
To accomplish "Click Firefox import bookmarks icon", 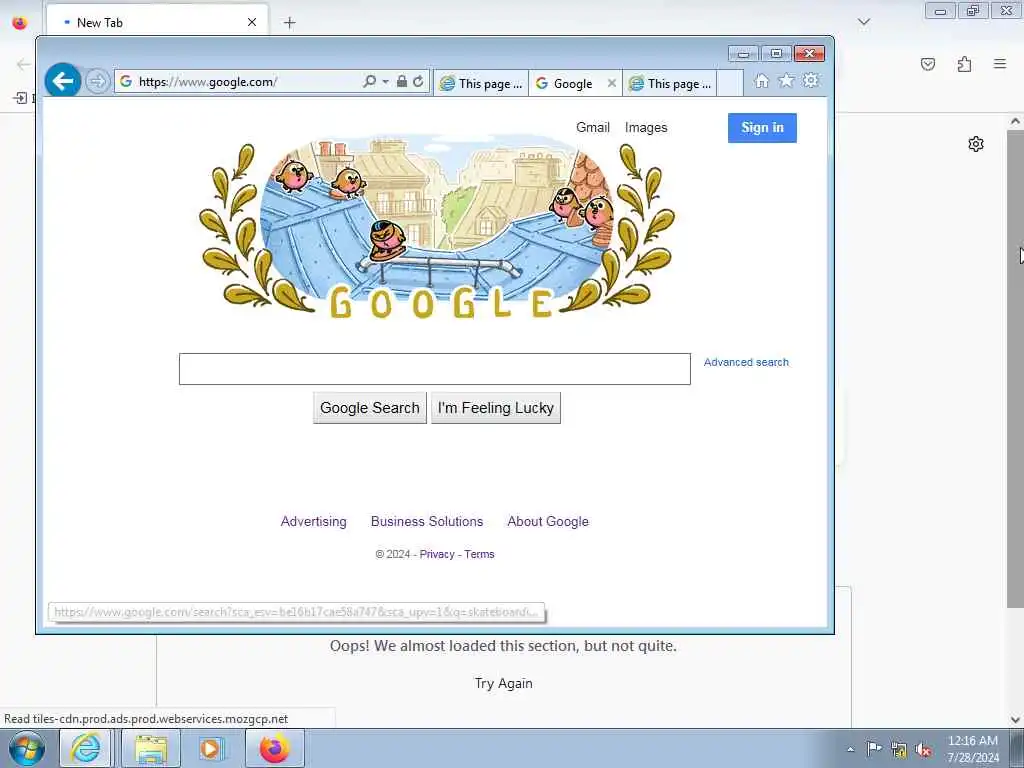I will [x=20, y=98].
